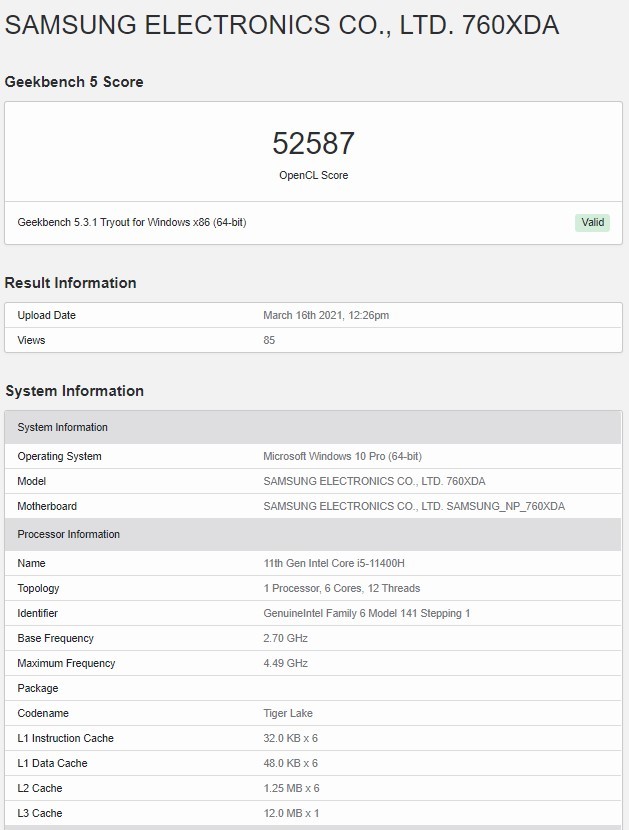
Task: Click the 'Geekbench 5 Score' heading
Action: click(x=74, y=82)
